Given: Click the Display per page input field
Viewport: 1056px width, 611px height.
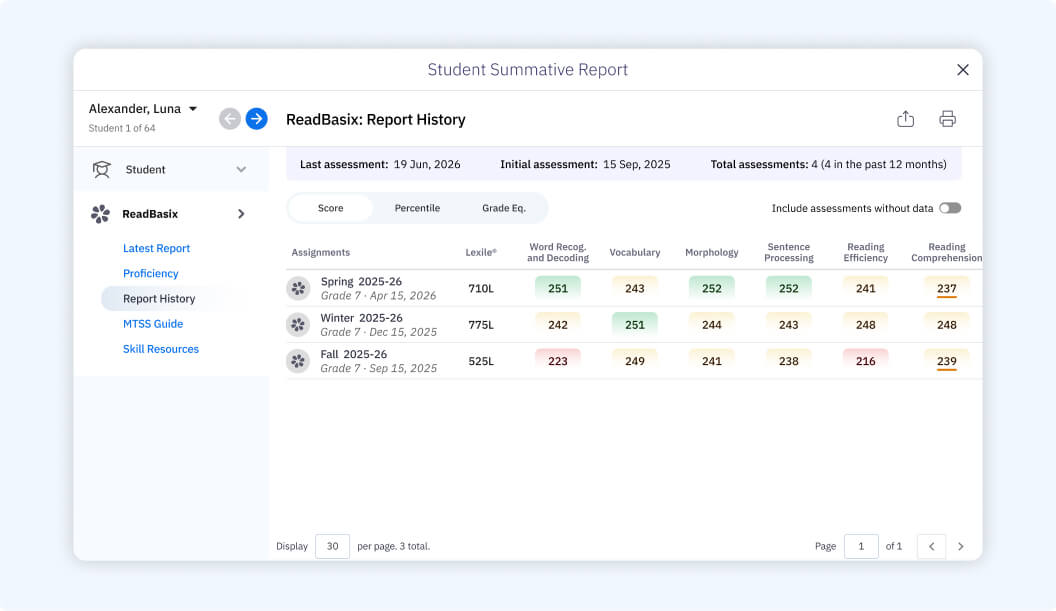Looking at the screenshot, I should [332, 546].
